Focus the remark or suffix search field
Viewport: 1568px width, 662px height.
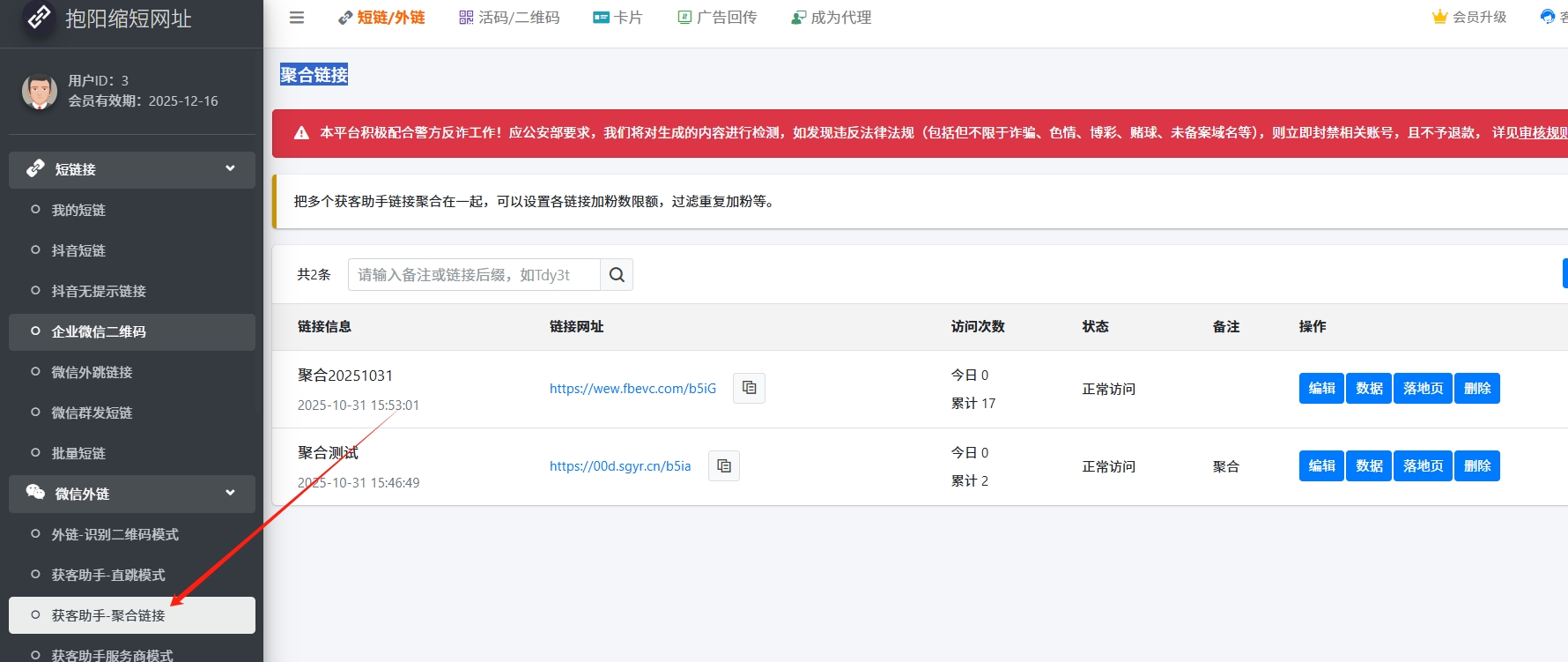(x=474, y=275)
